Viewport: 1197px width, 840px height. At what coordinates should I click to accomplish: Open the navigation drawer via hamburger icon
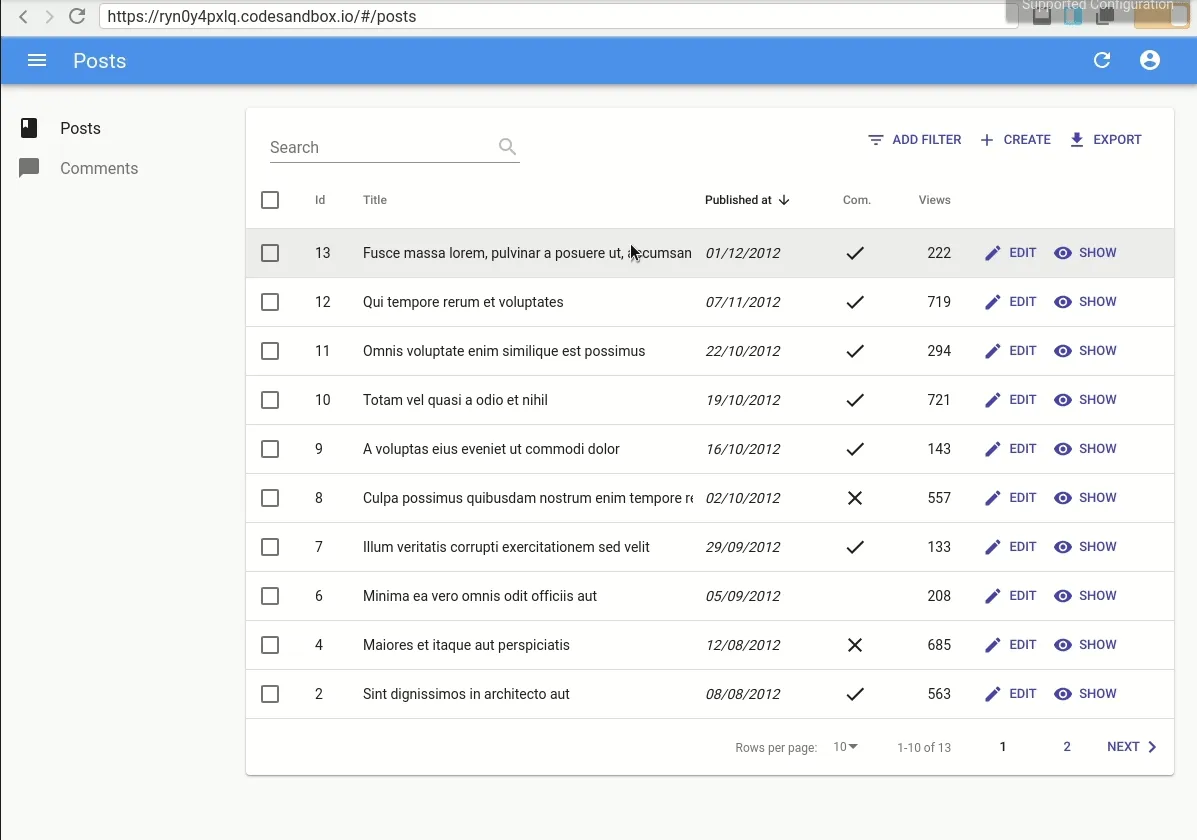click(37, 60)
